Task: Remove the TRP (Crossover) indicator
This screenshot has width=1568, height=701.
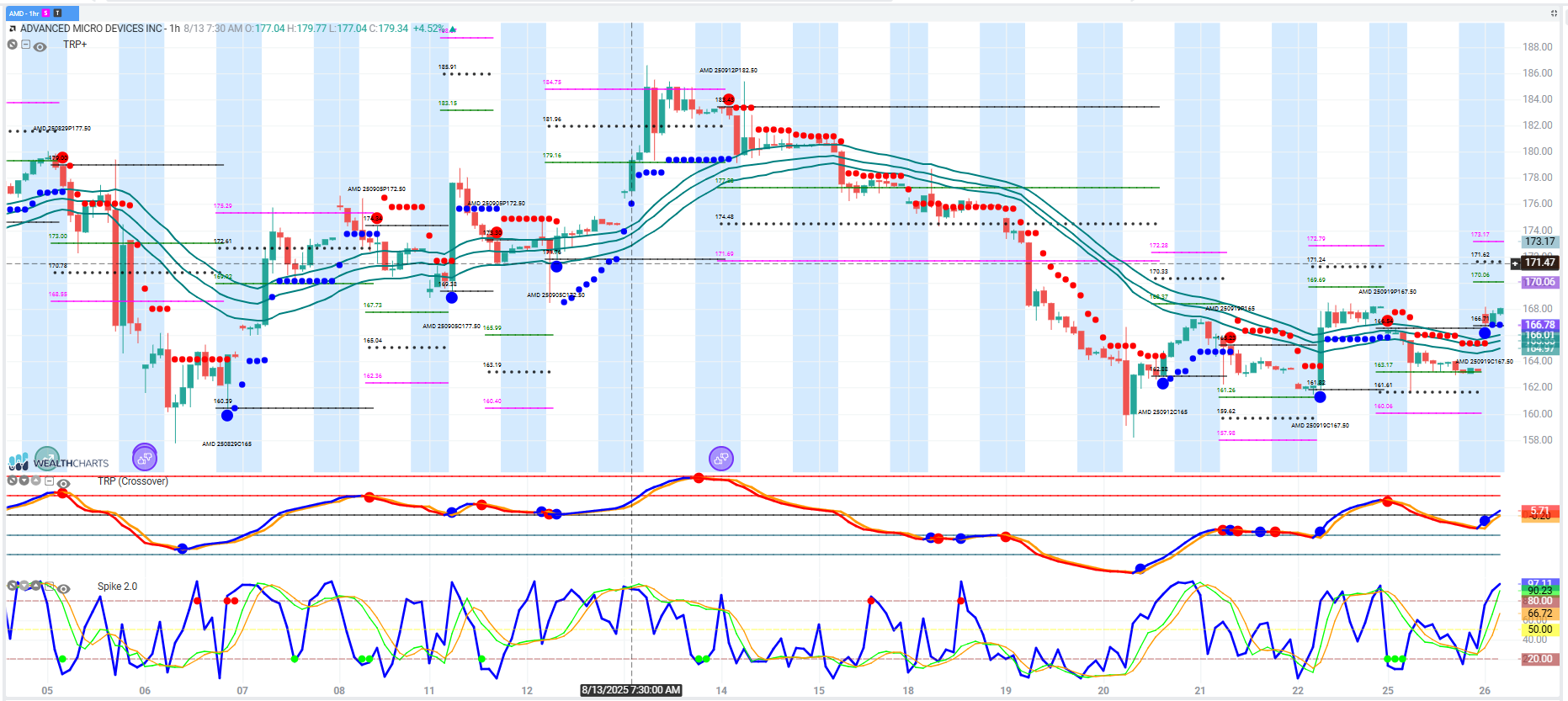Action: pos(12,481)
